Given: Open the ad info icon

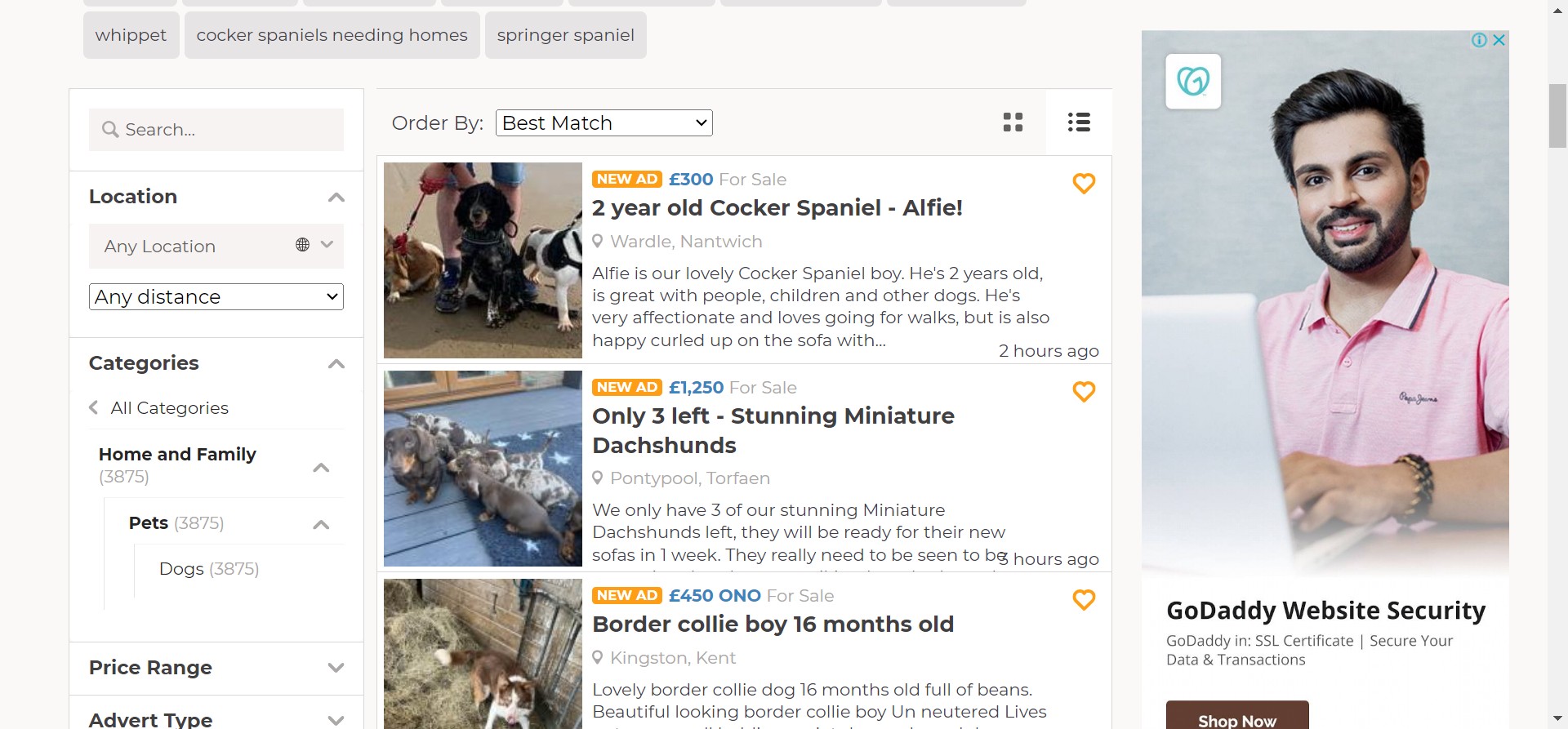Looking at the screenshot, I should 1478,40.
